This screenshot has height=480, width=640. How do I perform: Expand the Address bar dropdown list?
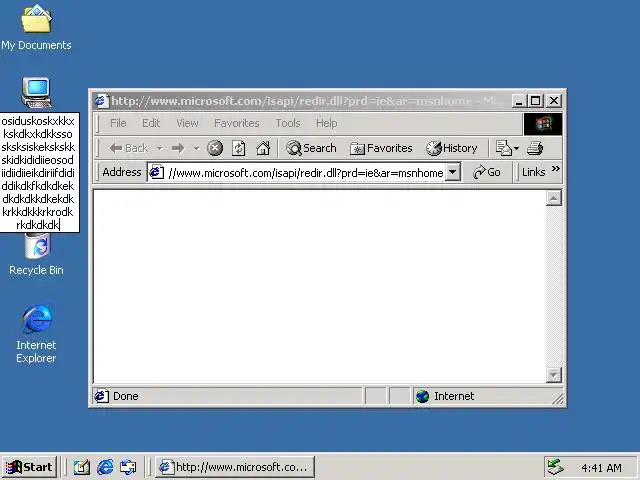[453, 172]
